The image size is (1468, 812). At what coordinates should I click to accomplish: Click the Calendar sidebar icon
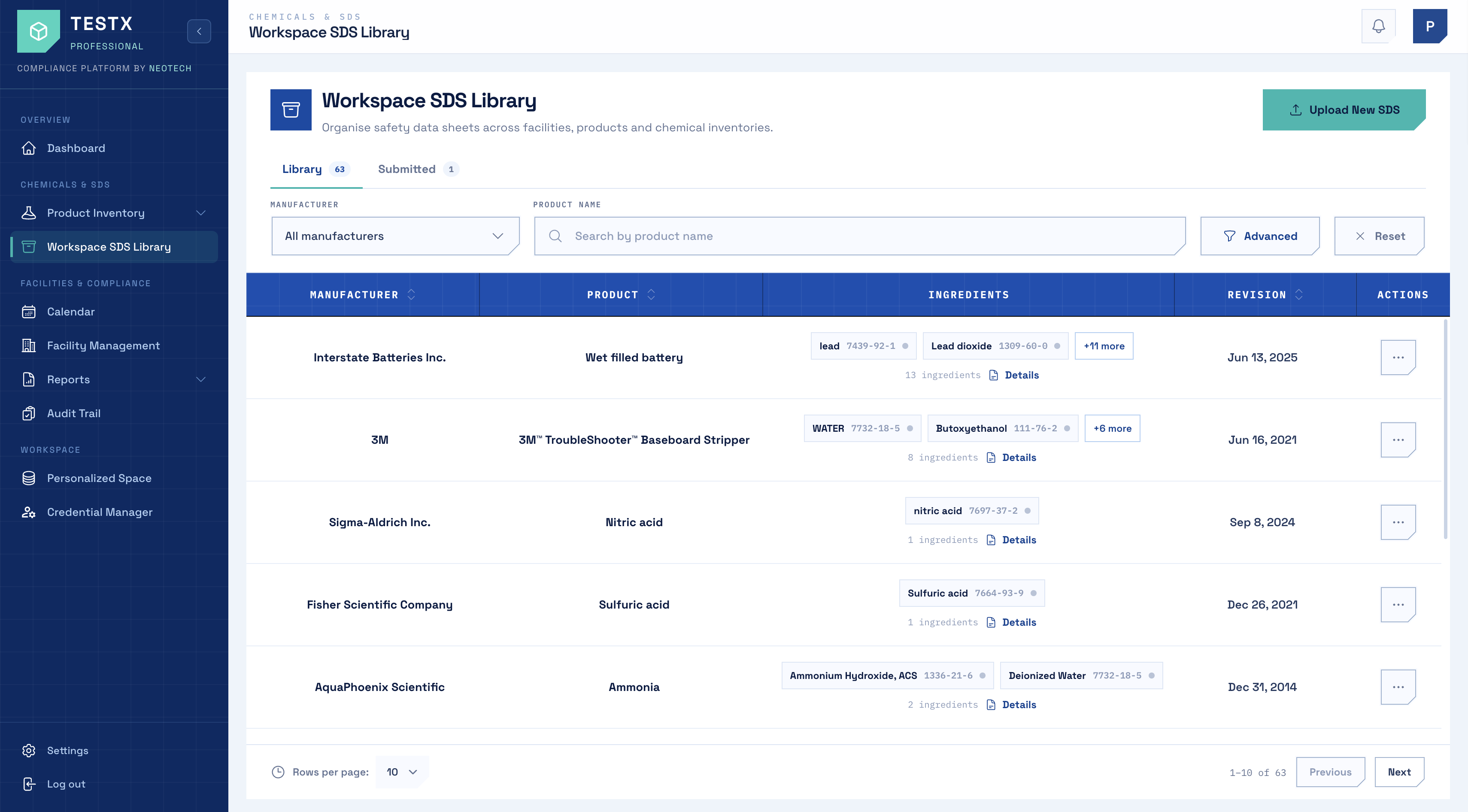point(28,312)
